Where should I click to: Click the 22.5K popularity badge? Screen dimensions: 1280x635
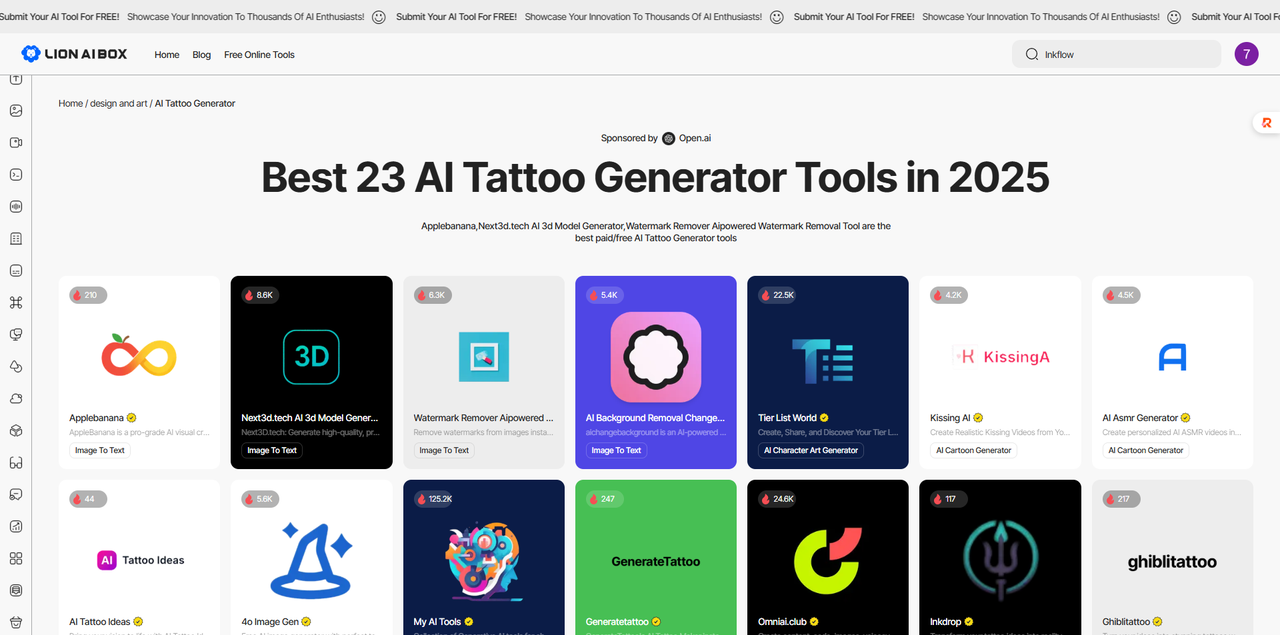(x=778, y=295)
